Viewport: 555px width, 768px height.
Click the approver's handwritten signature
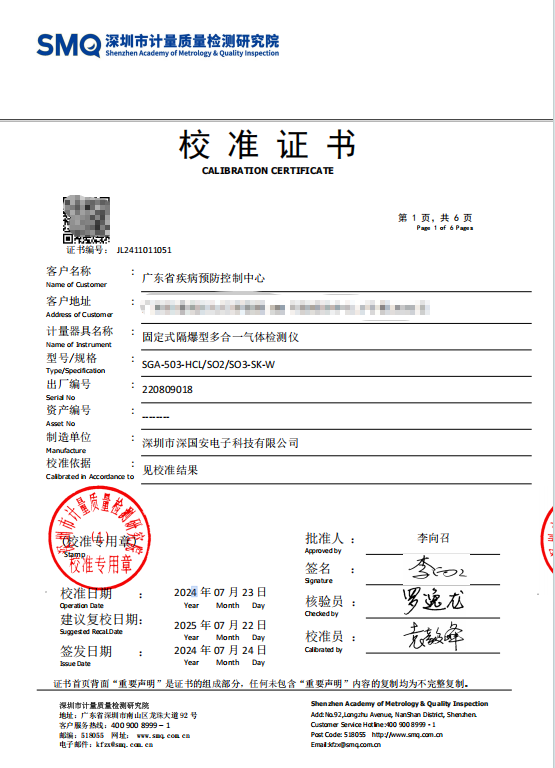[436, 569]
